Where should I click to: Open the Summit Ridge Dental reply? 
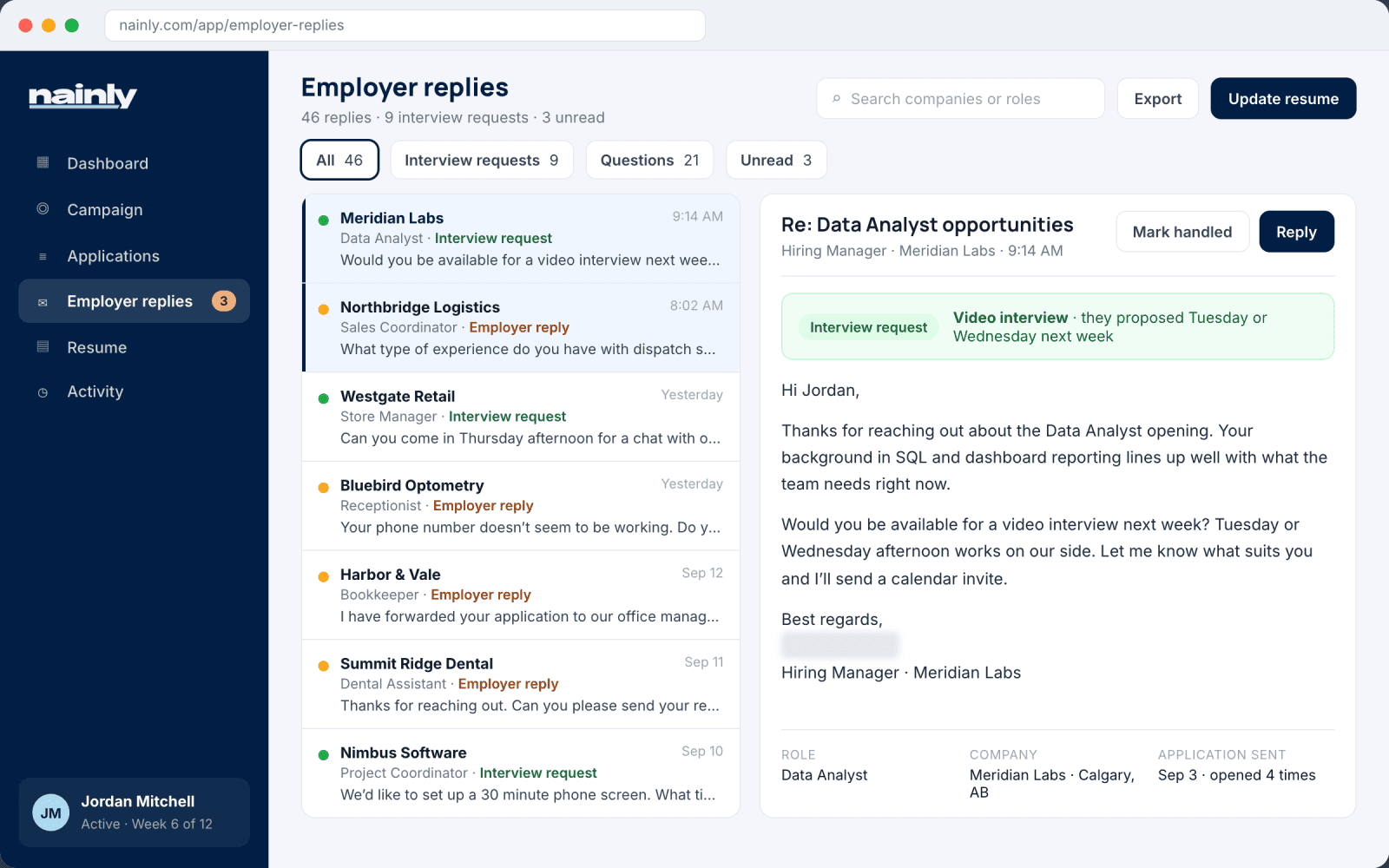(521, 684)
